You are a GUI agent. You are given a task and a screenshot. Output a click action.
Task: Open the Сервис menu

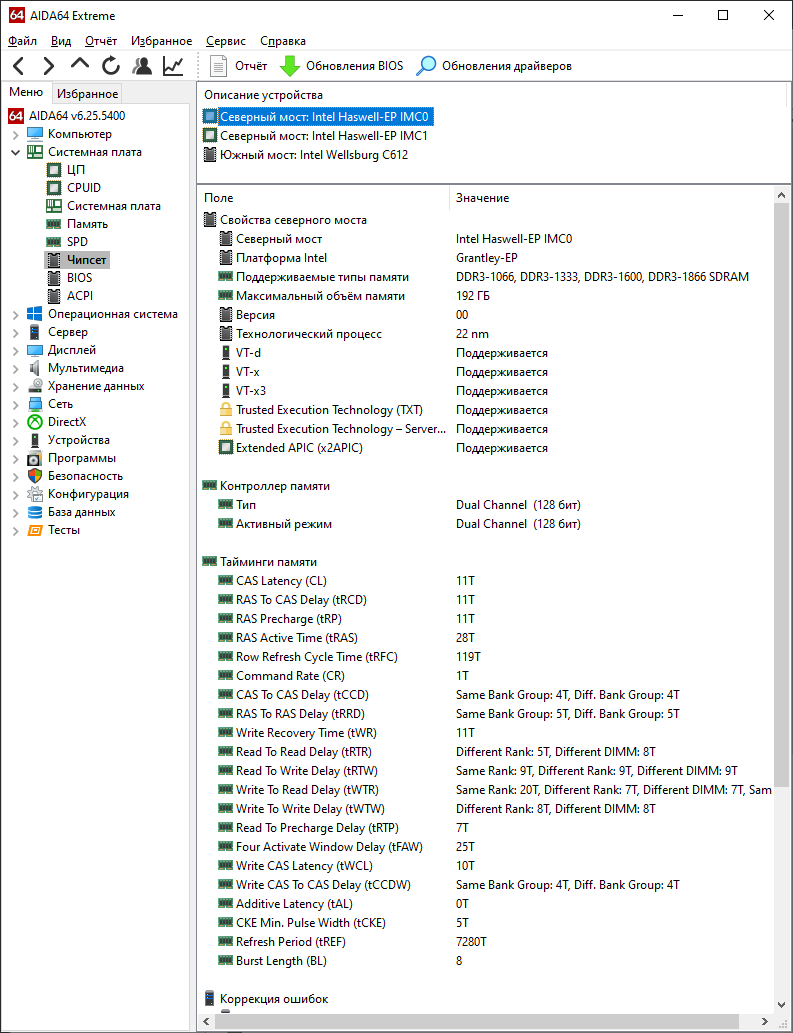[226, 41]
